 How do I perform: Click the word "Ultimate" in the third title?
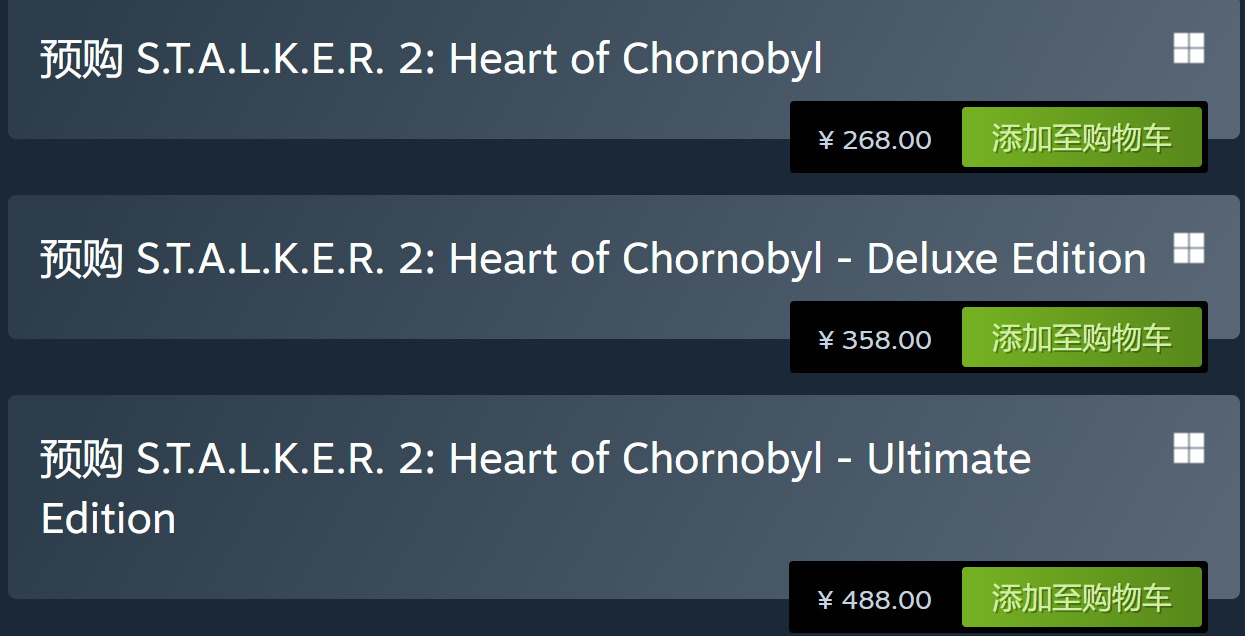[x=948, y=459]
